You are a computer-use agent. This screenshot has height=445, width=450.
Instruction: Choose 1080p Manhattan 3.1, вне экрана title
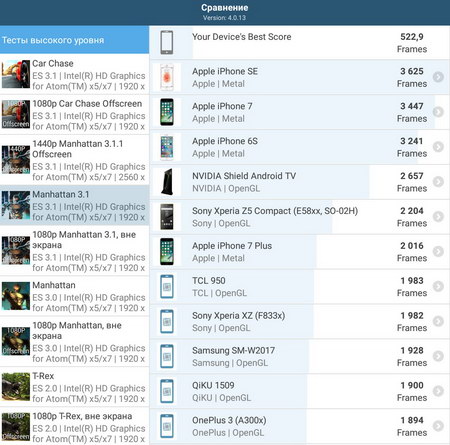[x=84, y=240]
